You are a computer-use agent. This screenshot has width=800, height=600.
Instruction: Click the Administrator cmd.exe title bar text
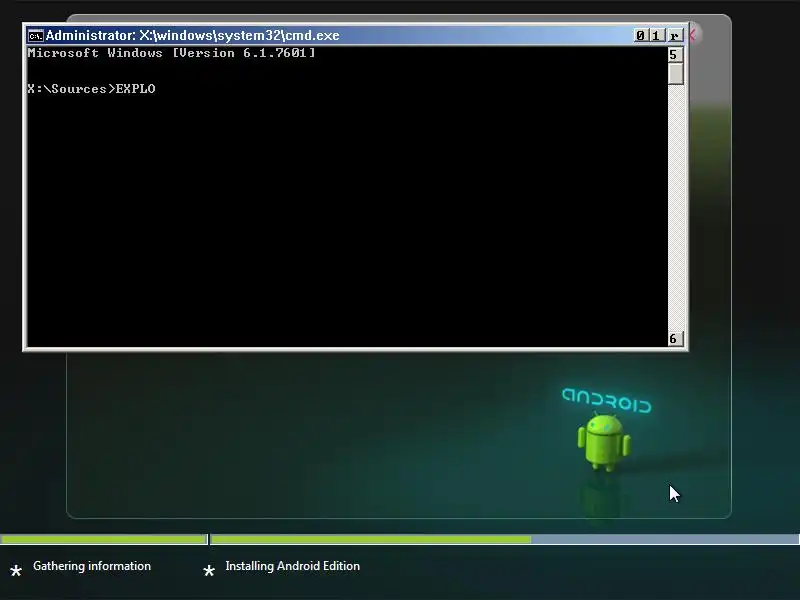click(193, 35)
